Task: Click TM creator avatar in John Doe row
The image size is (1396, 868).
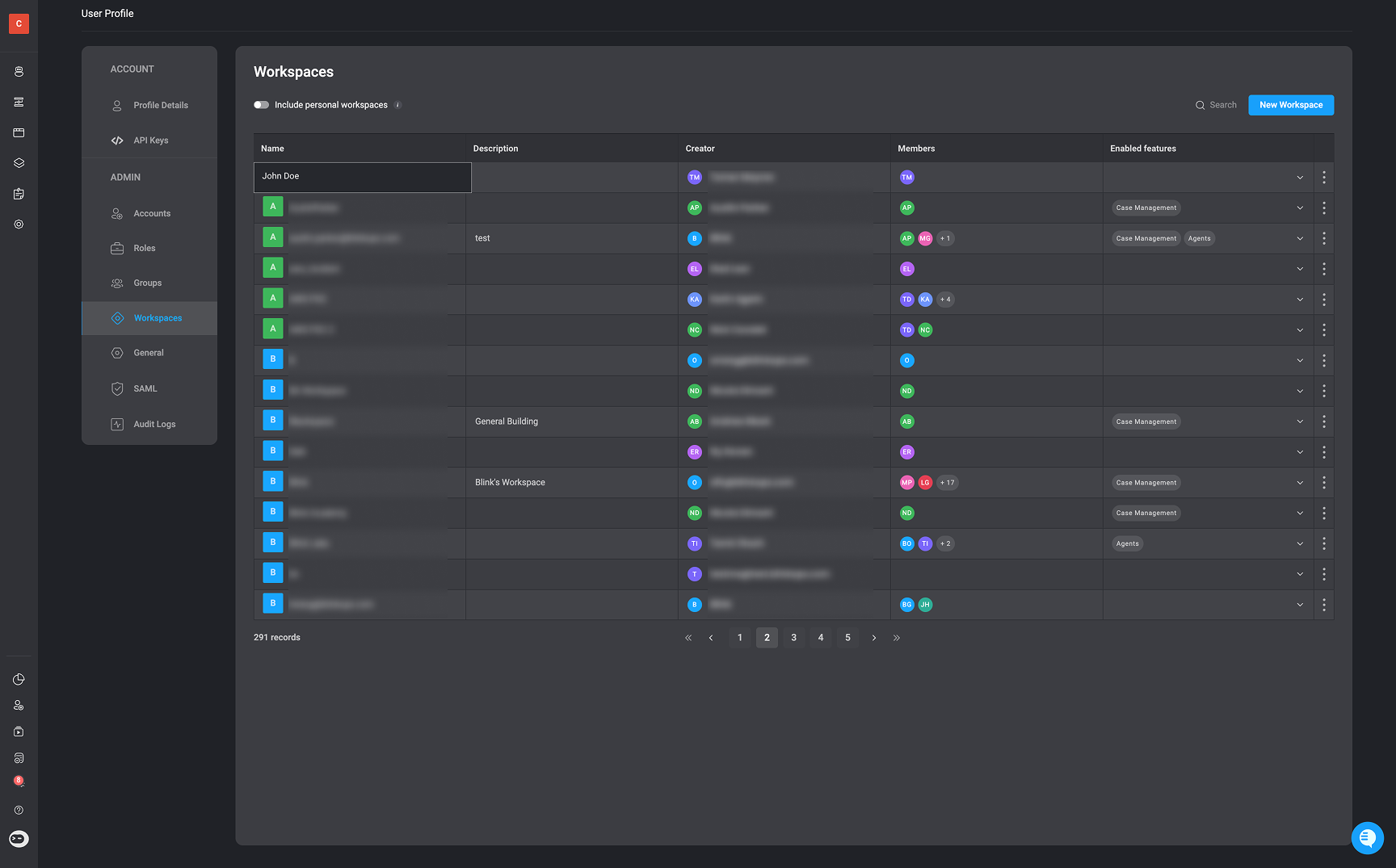Action: tap(694, 178)
